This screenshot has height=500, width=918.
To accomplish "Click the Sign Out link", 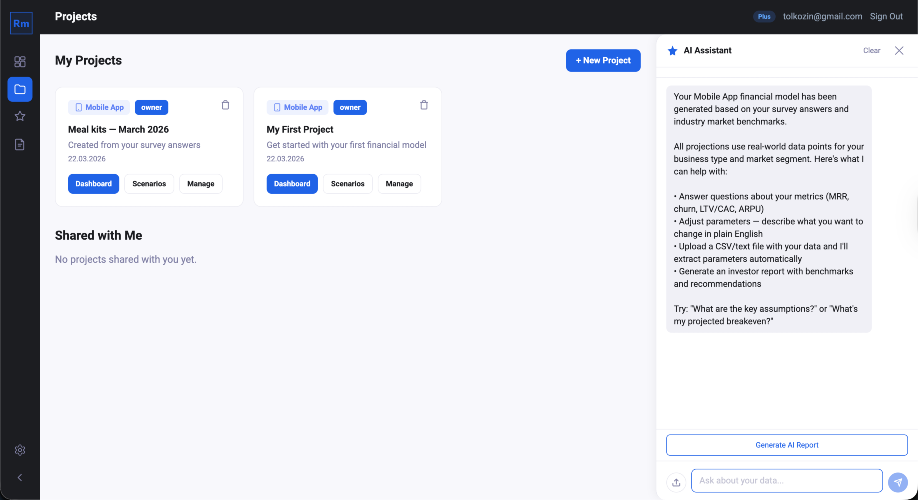I will tap(886, 16).
